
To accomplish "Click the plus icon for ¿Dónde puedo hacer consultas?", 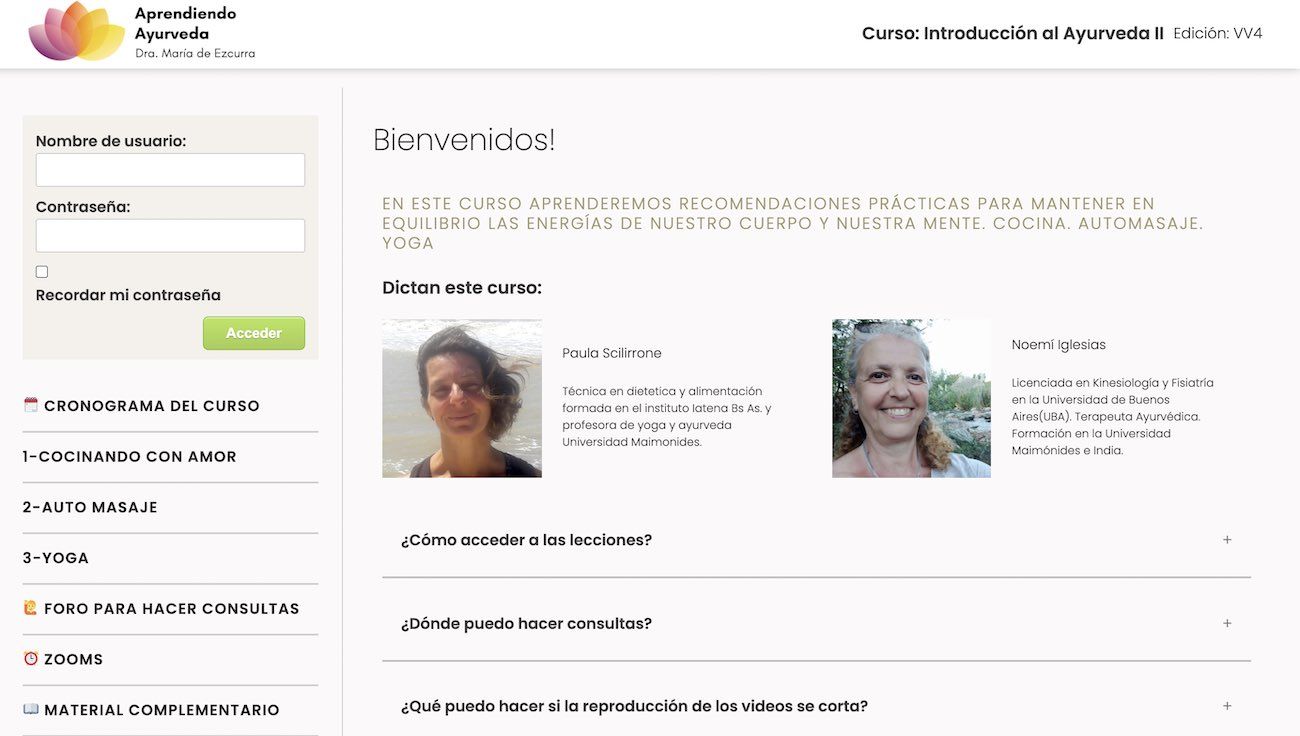I will (1227, 623).
